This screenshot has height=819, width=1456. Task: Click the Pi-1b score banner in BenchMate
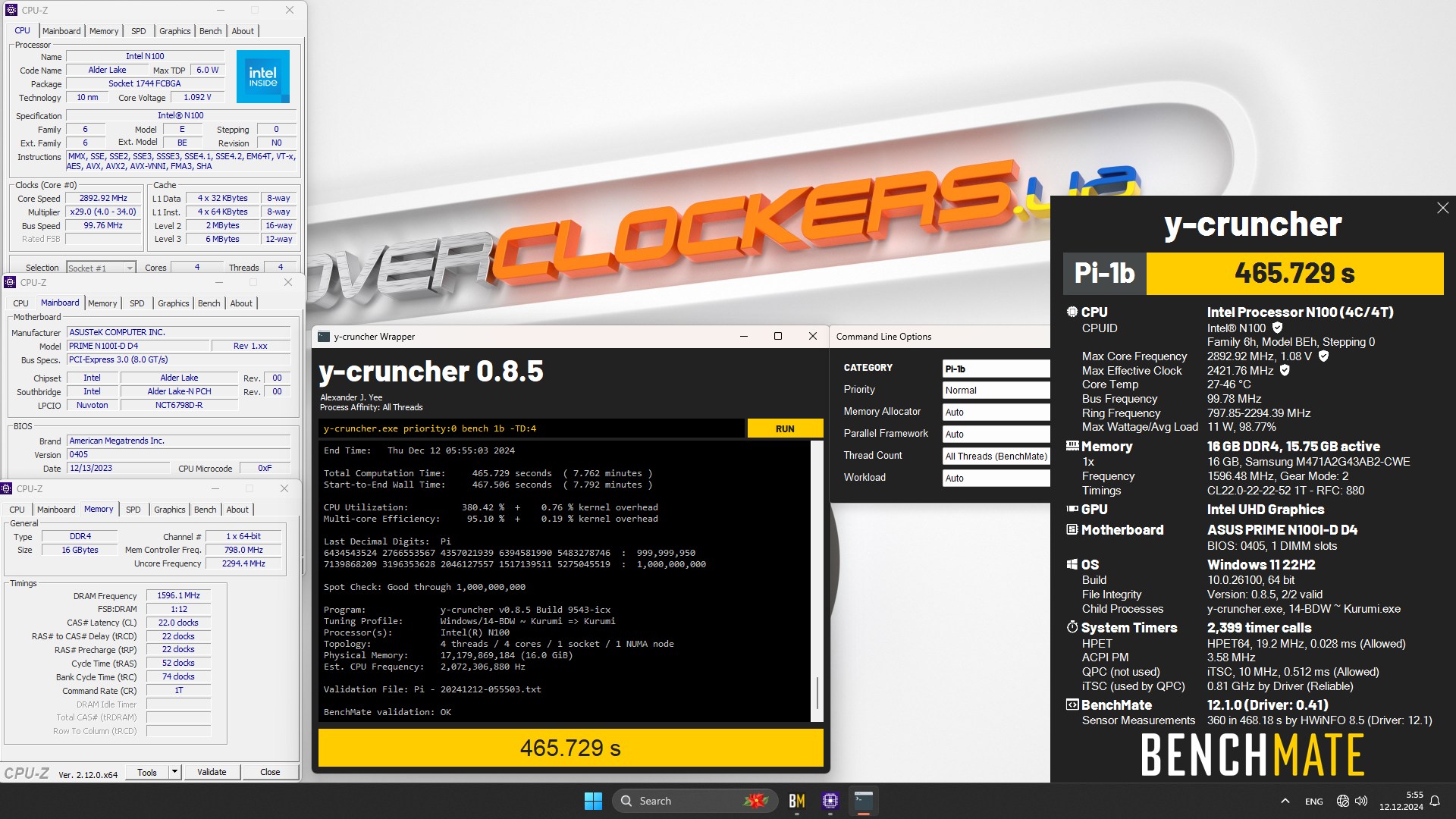1253,273
